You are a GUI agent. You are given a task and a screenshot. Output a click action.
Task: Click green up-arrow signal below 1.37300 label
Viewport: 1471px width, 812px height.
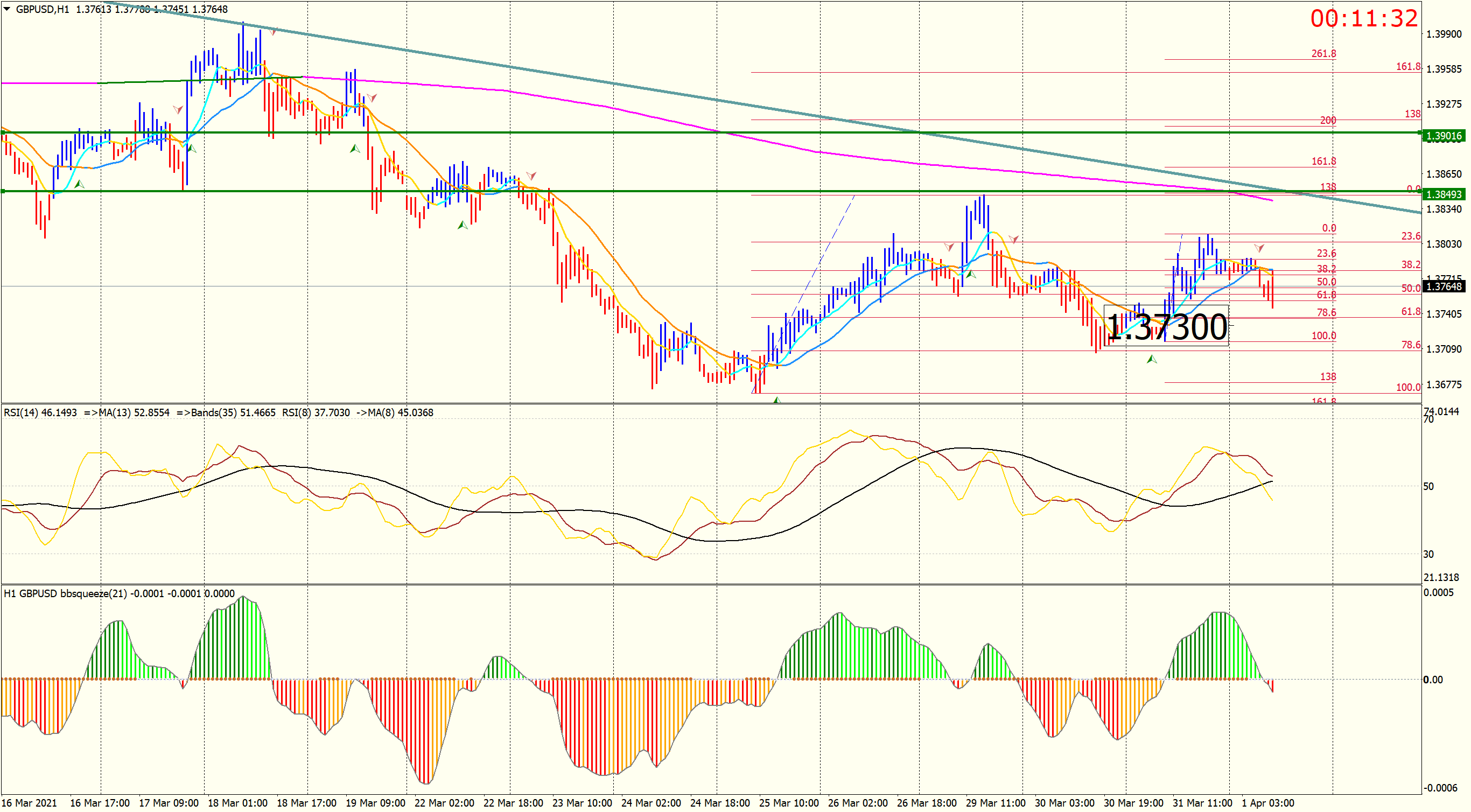[1151, 359]
